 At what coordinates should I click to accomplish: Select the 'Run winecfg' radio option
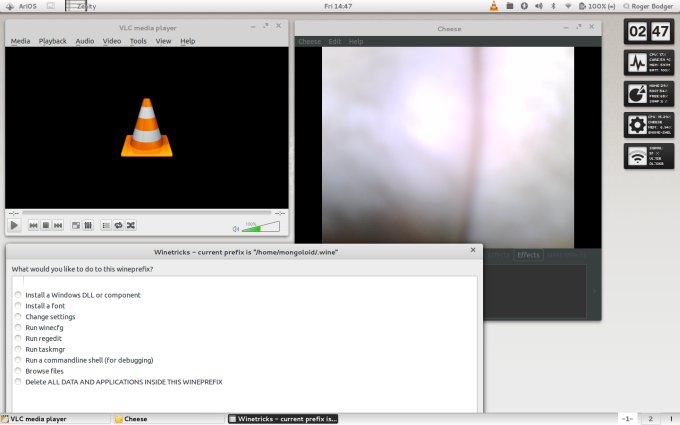pyautogui.click(x=18, y=328)
